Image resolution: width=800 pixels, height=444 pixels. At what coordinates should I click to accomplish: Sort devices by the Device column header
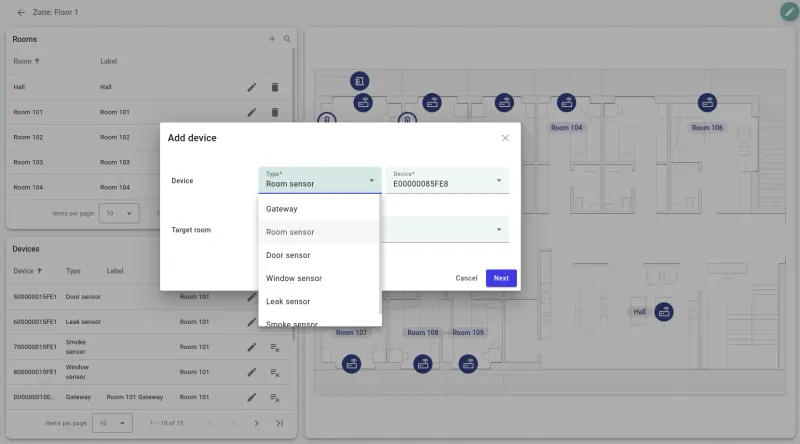coord(28,271)
